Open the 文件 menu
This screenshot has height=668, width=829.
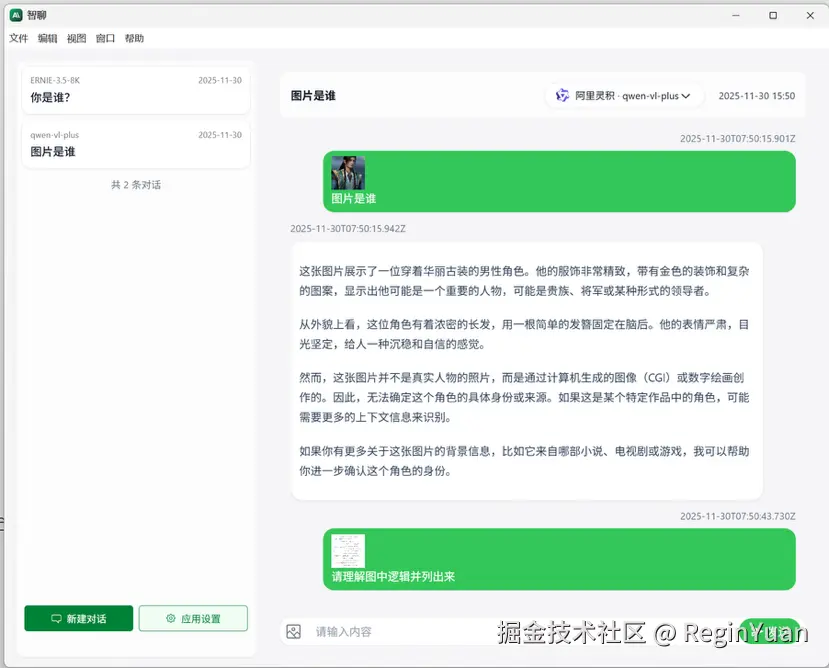(x=18, y=38)
